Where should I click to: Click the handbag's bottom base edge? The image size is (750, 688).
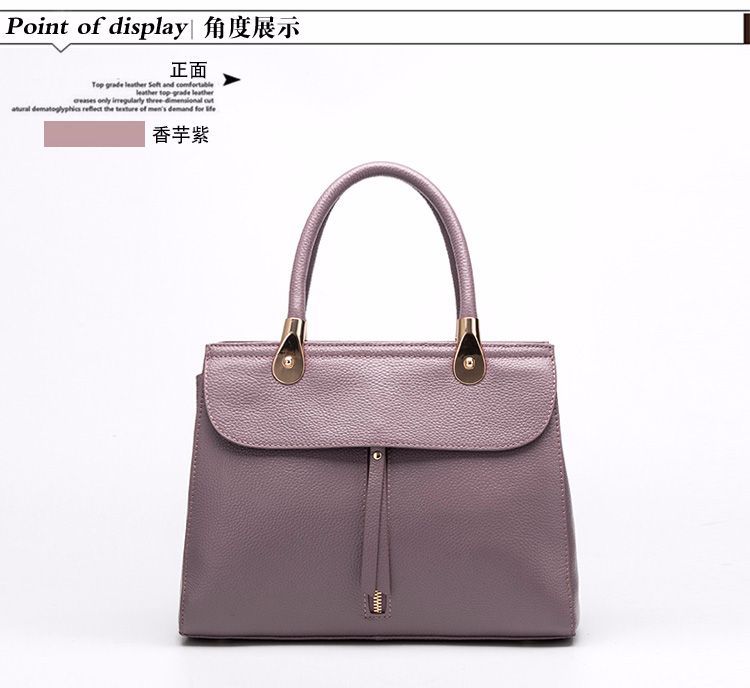(380, 639)
